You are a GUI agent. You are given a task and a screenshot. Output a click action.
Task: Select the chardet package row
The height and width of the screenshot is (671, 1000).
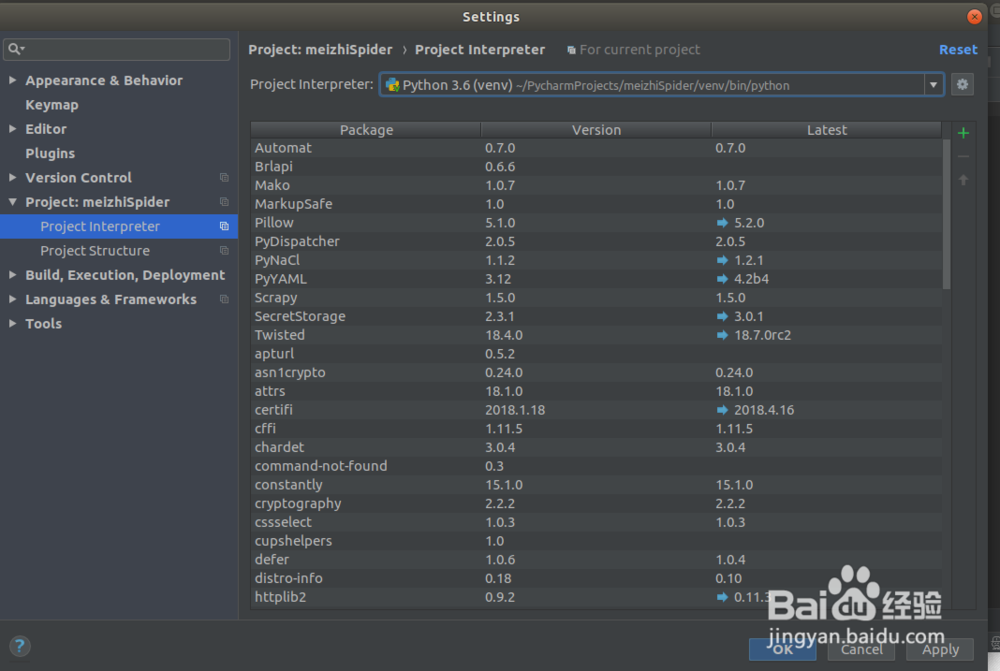[x=596, y=447]
